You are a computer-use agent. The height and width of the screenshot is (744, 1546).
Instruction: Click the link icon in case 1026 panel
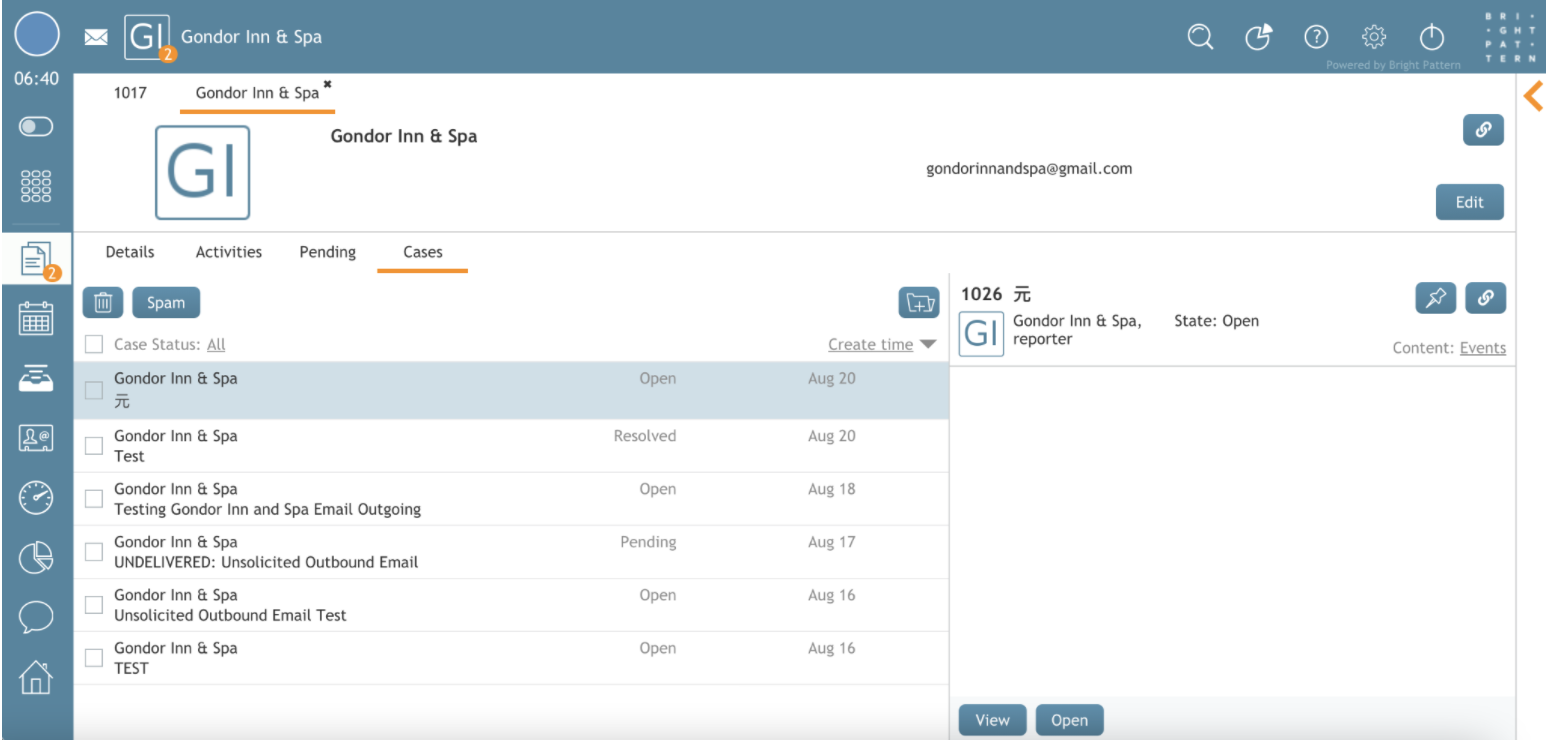point(1485,298)
